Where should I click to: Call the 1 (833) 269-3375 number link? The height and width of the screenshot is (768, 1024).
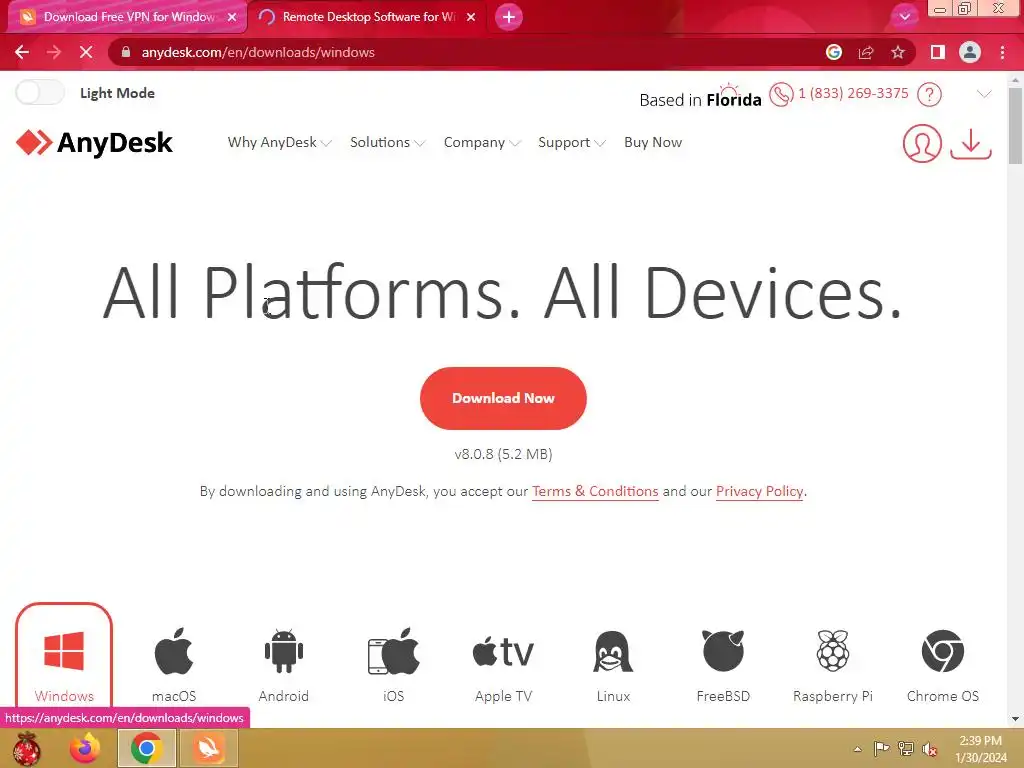click(x=853, y=93)
